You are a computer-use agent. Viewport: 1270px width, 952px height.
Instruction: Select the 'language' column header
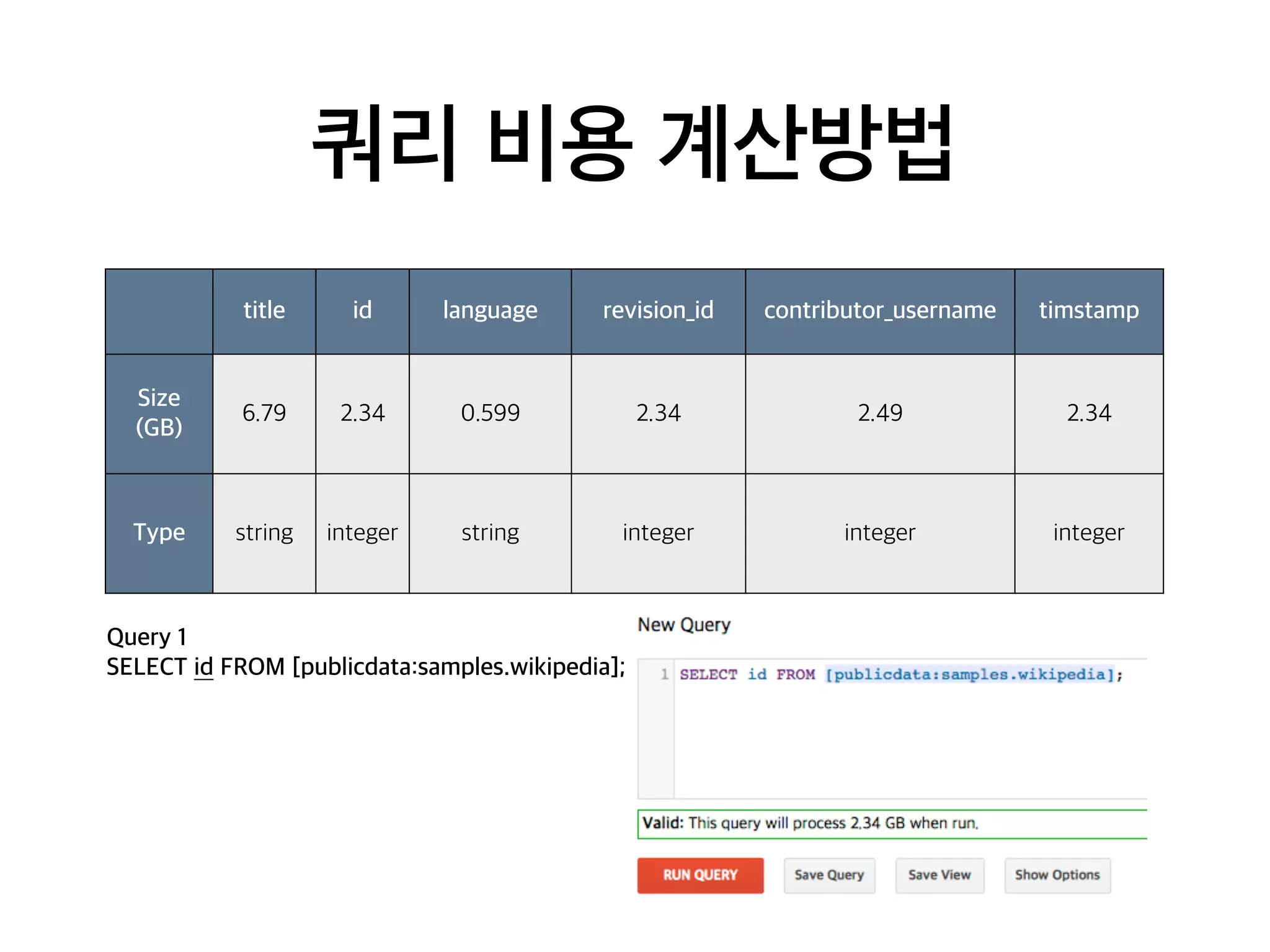[x=490, y=311]
